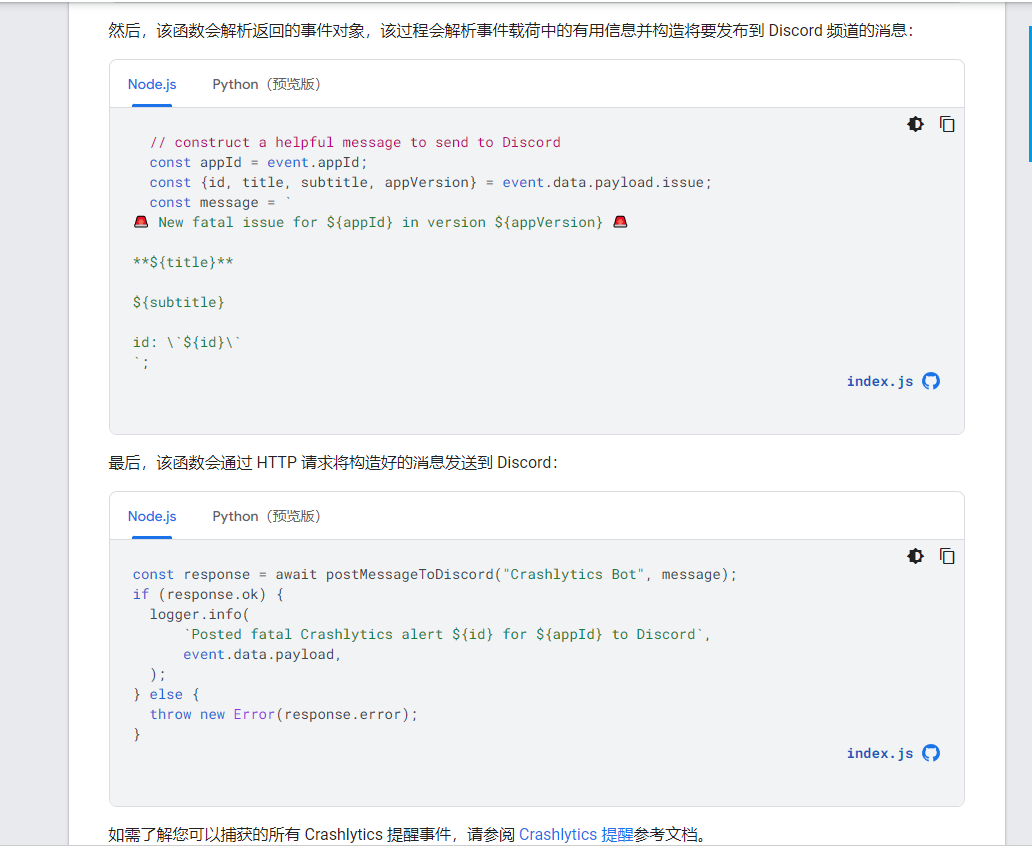The height and width of the screenshot is (854, 1032).
Task: Open the Crashlytics 提醒 reference link
Action: click(576, 834)
